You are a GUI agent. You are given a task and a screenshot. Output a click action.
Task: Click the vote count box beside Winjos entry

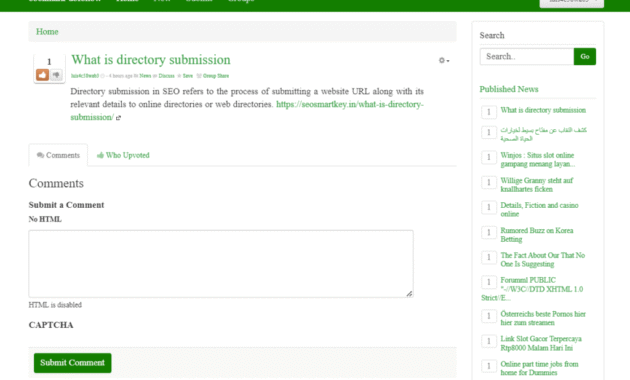[489, 157]
